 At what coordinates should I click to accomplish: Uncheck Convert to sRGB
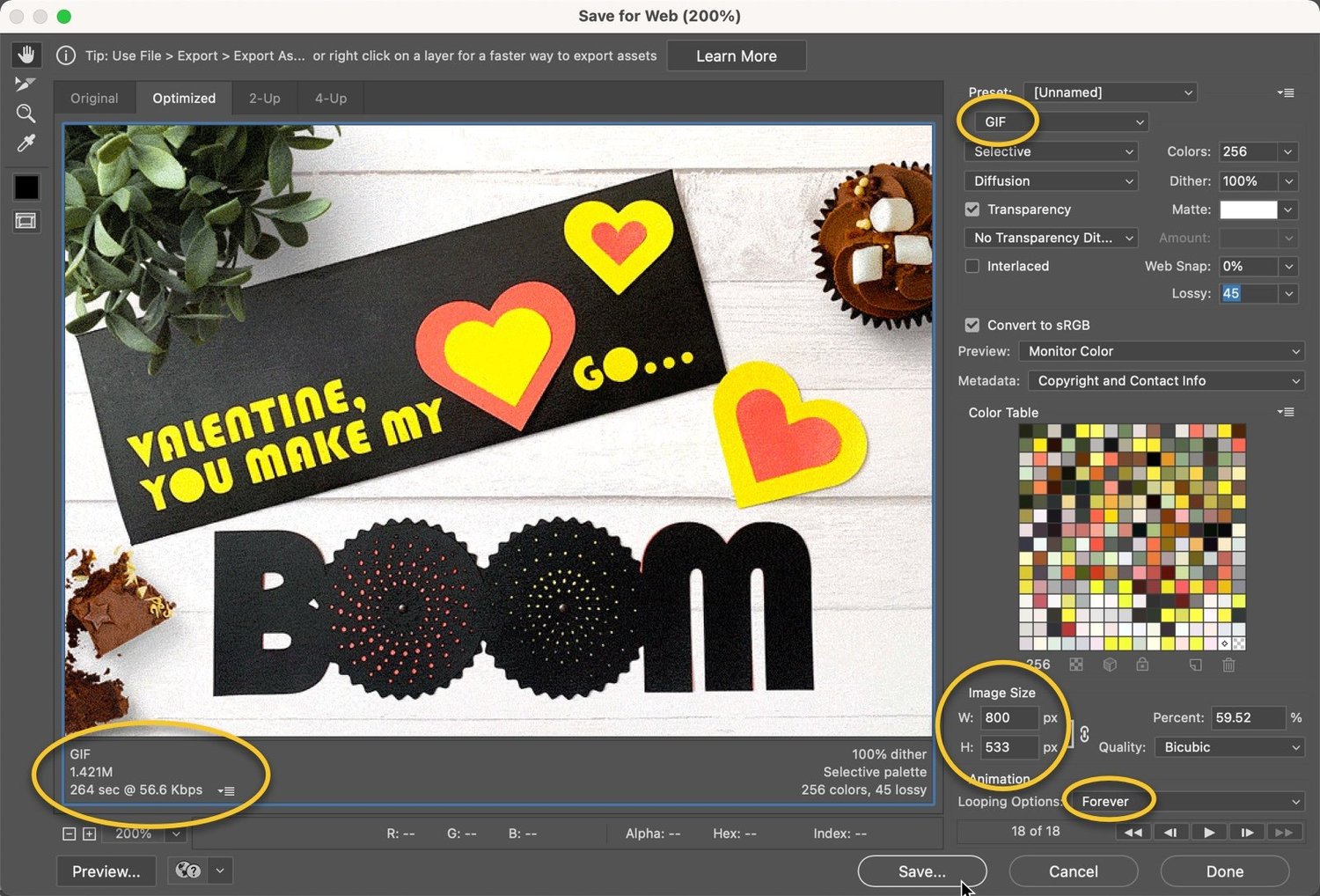972,325
